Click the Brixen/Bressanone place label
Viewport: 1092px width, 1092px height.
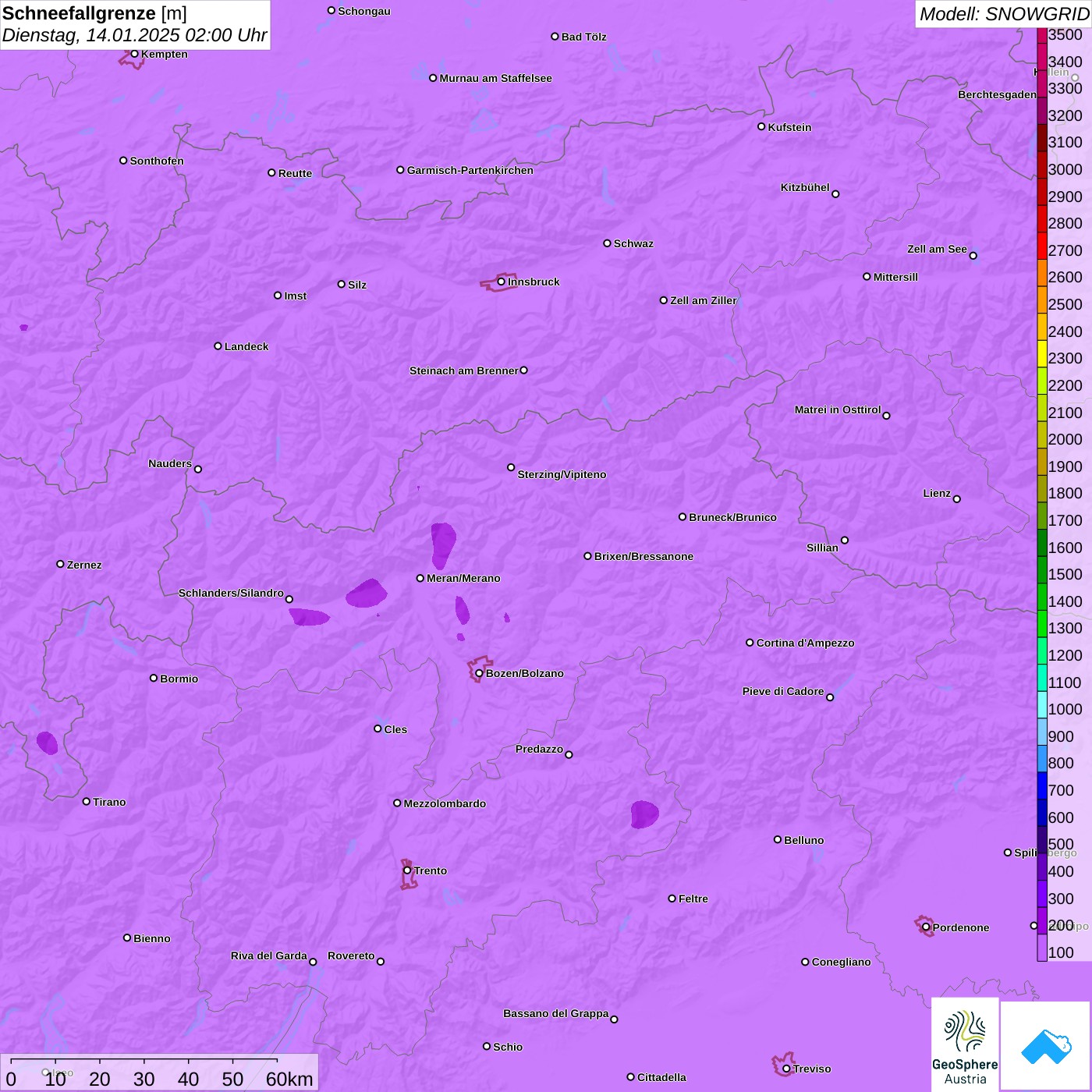tap(643, 556)
